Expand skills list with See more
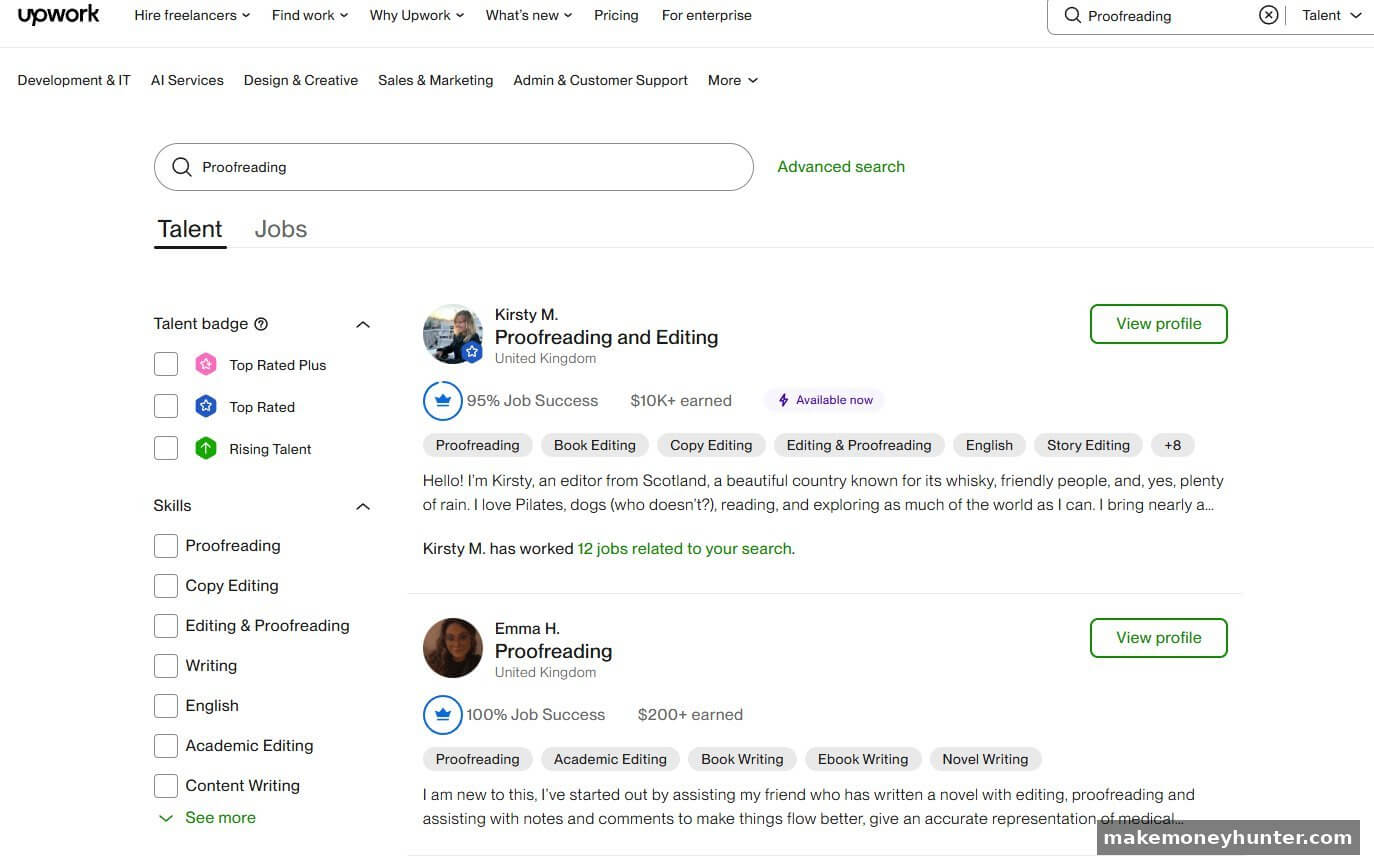 coord(207,818)
